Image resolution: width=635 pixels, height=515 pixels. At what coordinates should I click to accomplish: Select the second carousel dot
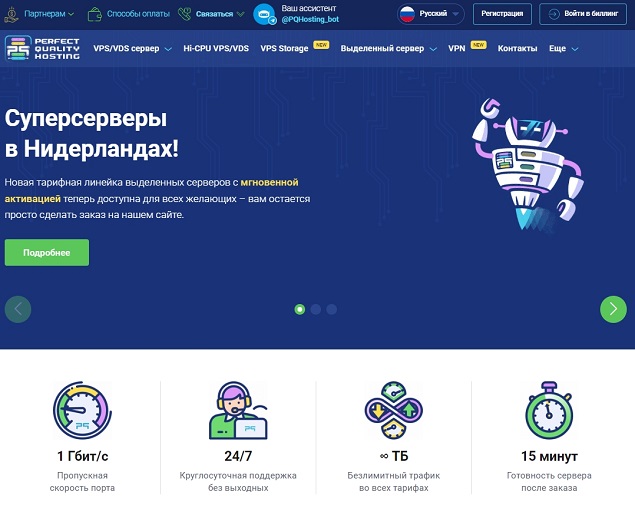coord(316,309)
